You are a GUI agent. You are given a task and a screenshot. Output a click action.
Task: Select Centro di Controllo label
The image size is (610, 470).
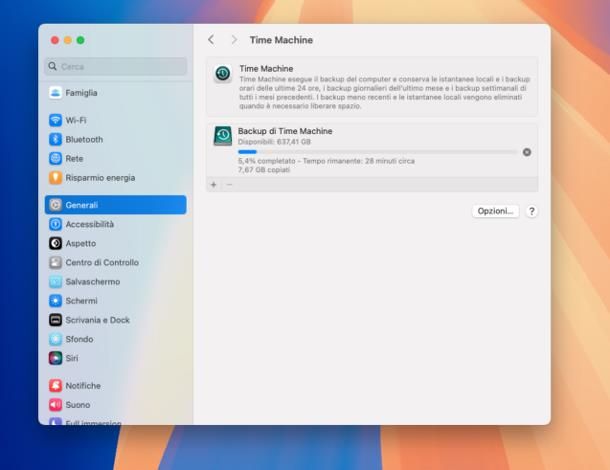tap(102, 262)
